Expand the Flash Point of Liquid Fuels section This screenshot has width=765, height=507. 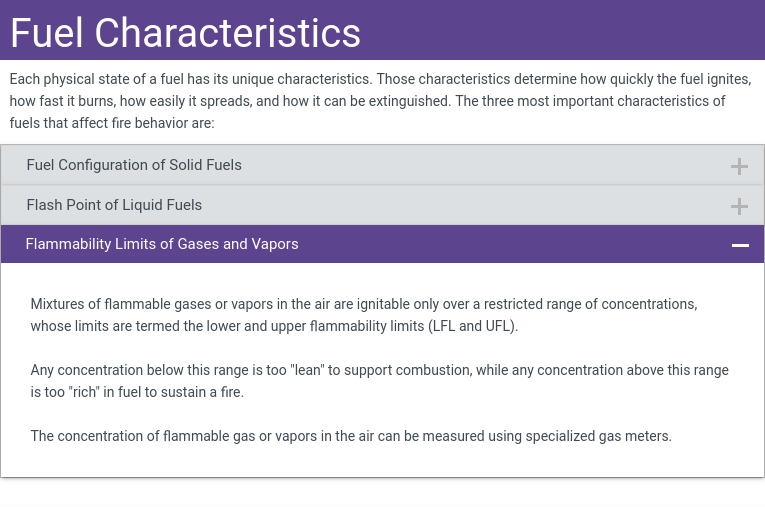(114, 205)
